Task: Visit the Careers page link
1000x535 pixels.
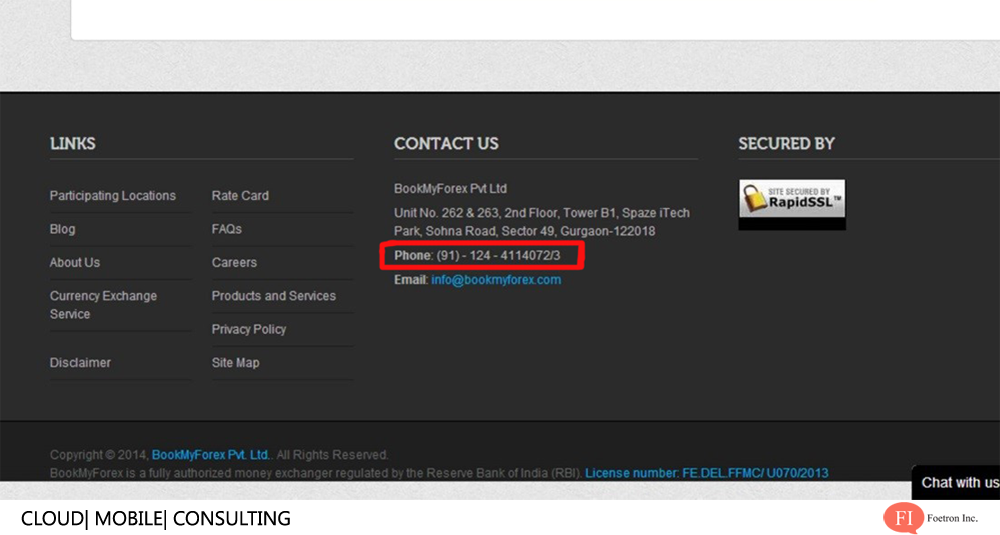Action: pyautogui.click(x=234, y=262)
